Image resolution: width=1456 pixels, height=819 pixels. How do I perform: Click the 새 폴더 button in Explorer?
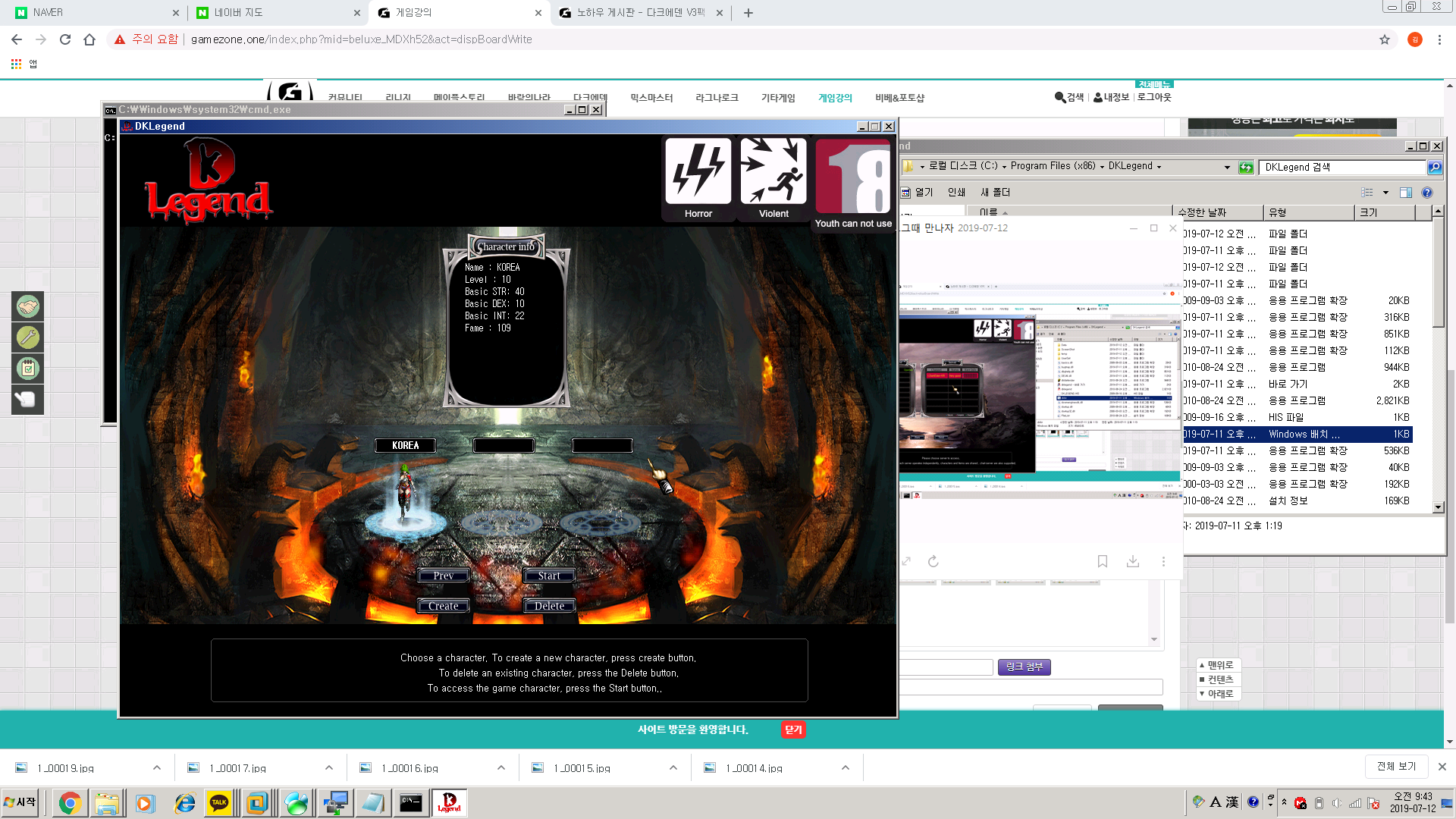pos(995,193)
